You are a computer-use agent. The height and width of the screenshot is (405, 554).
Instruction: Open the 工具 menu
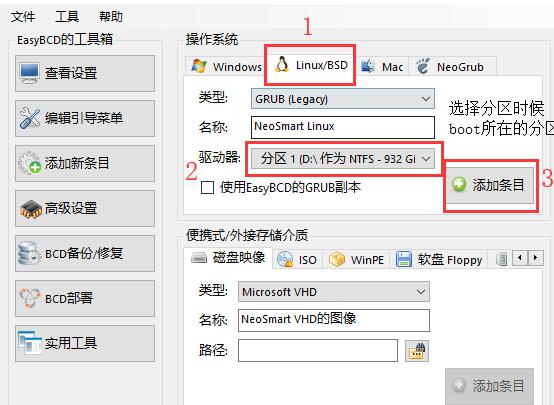pyautogui.click(x=67, y=16)
